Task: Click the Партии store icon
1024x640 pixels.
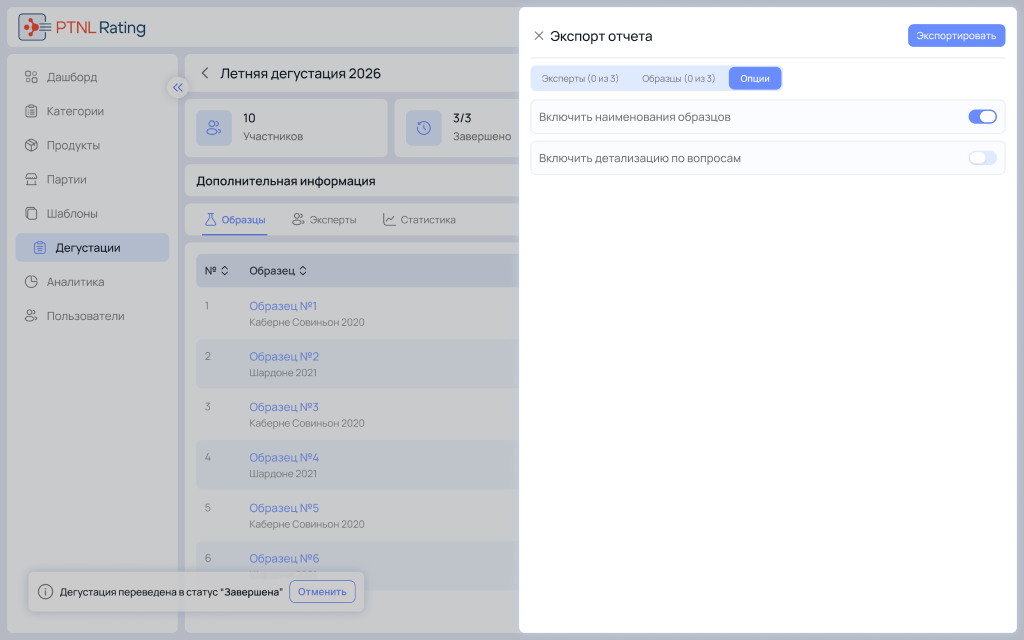Action: pyautogui.click(x=31, y=179)
